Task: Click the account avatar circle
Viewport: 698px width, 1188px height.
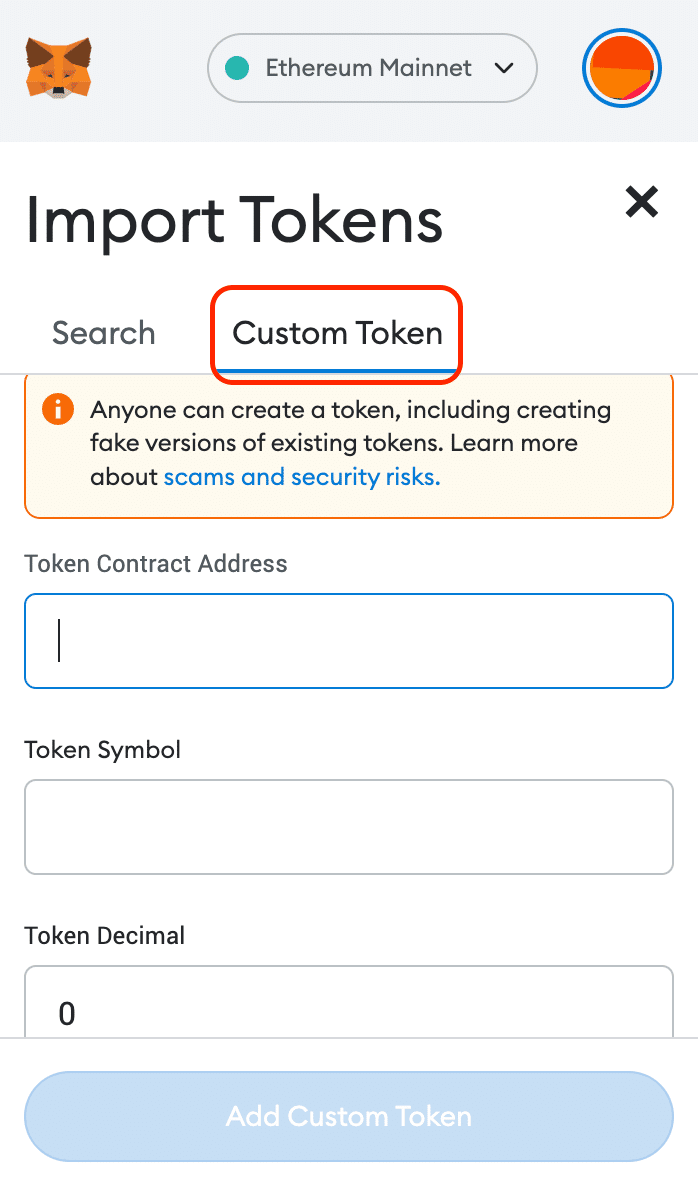Action: click(621, 68)
